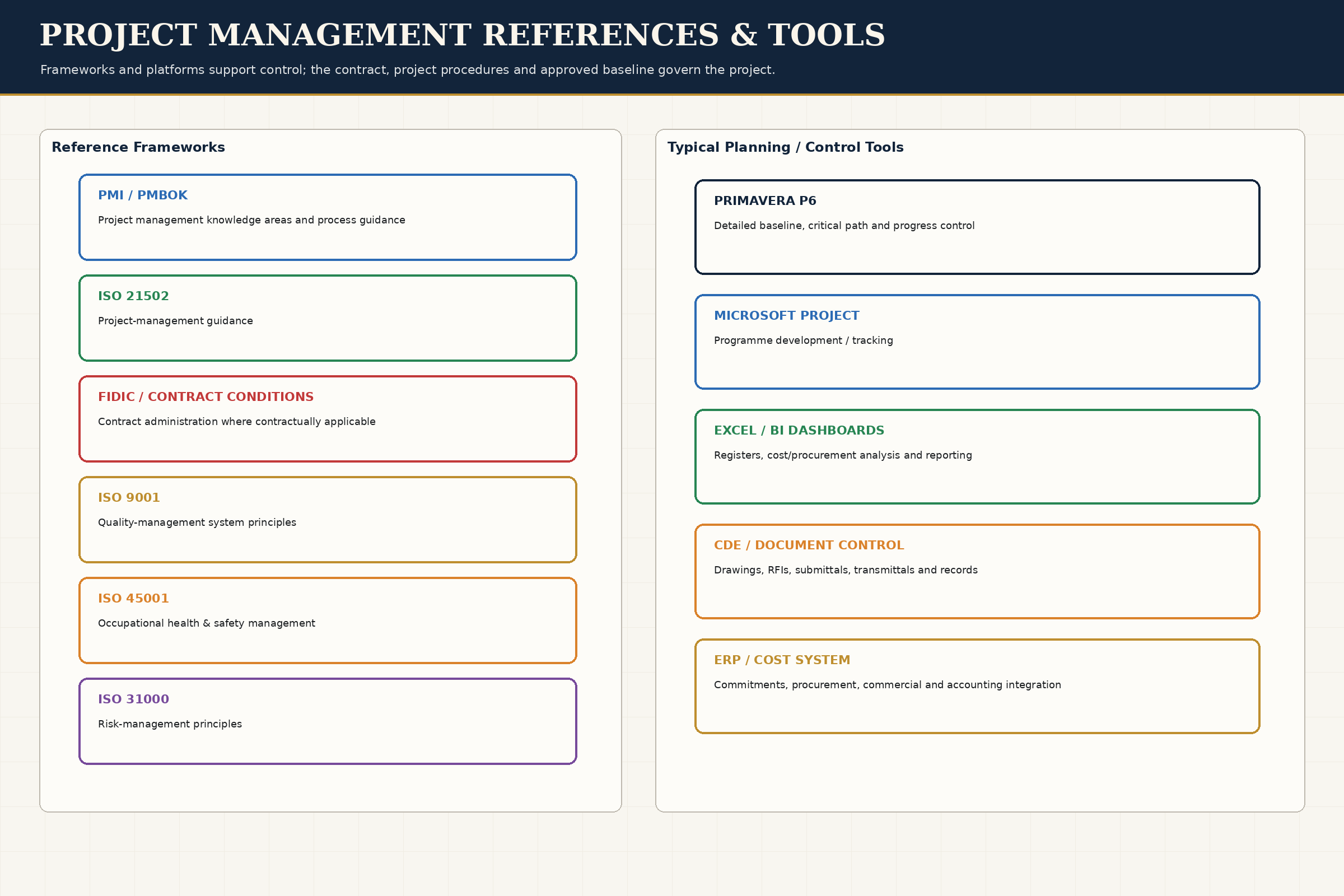Click 'Registers, cost/procurement analysis and reporting' text
Image resolution: width=1344 pixels, height=896 pixels.
pos(842,455)
